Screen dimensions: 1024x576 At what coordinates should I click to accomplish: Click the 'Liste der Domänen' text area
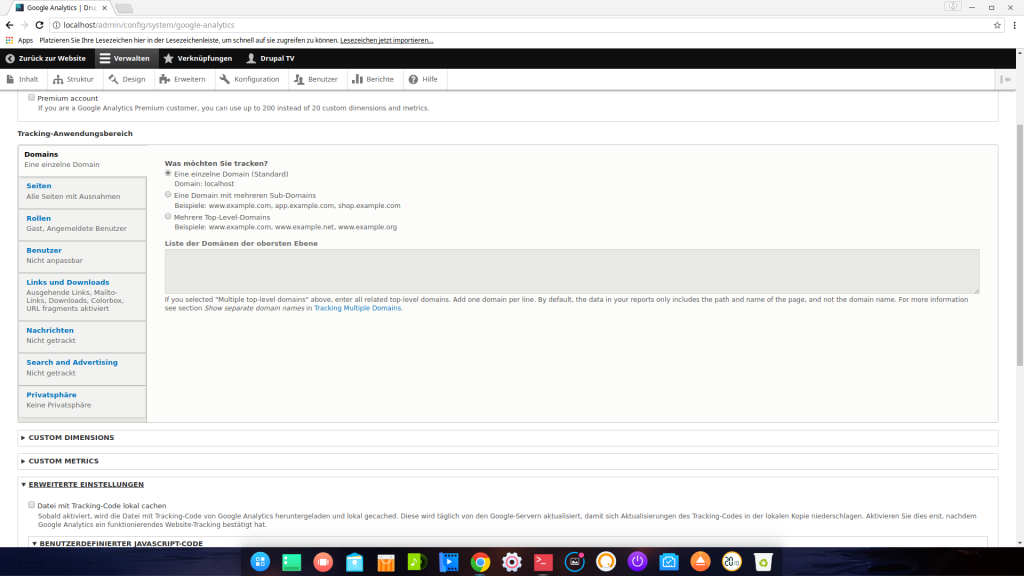tap(571, 271)
